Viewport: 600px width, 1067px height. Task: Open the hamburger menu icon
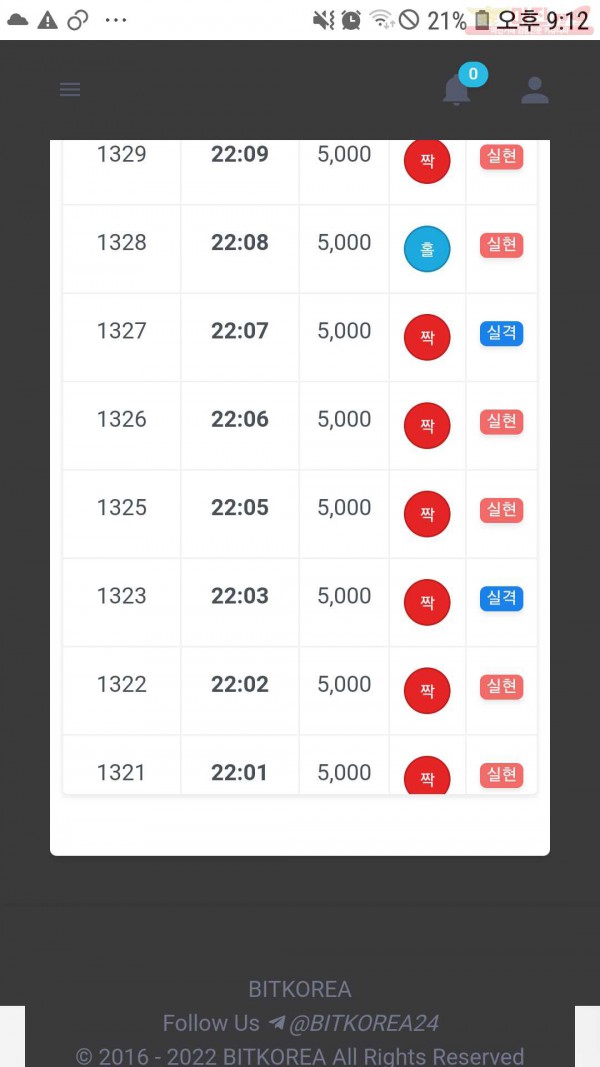pos(70,89)
